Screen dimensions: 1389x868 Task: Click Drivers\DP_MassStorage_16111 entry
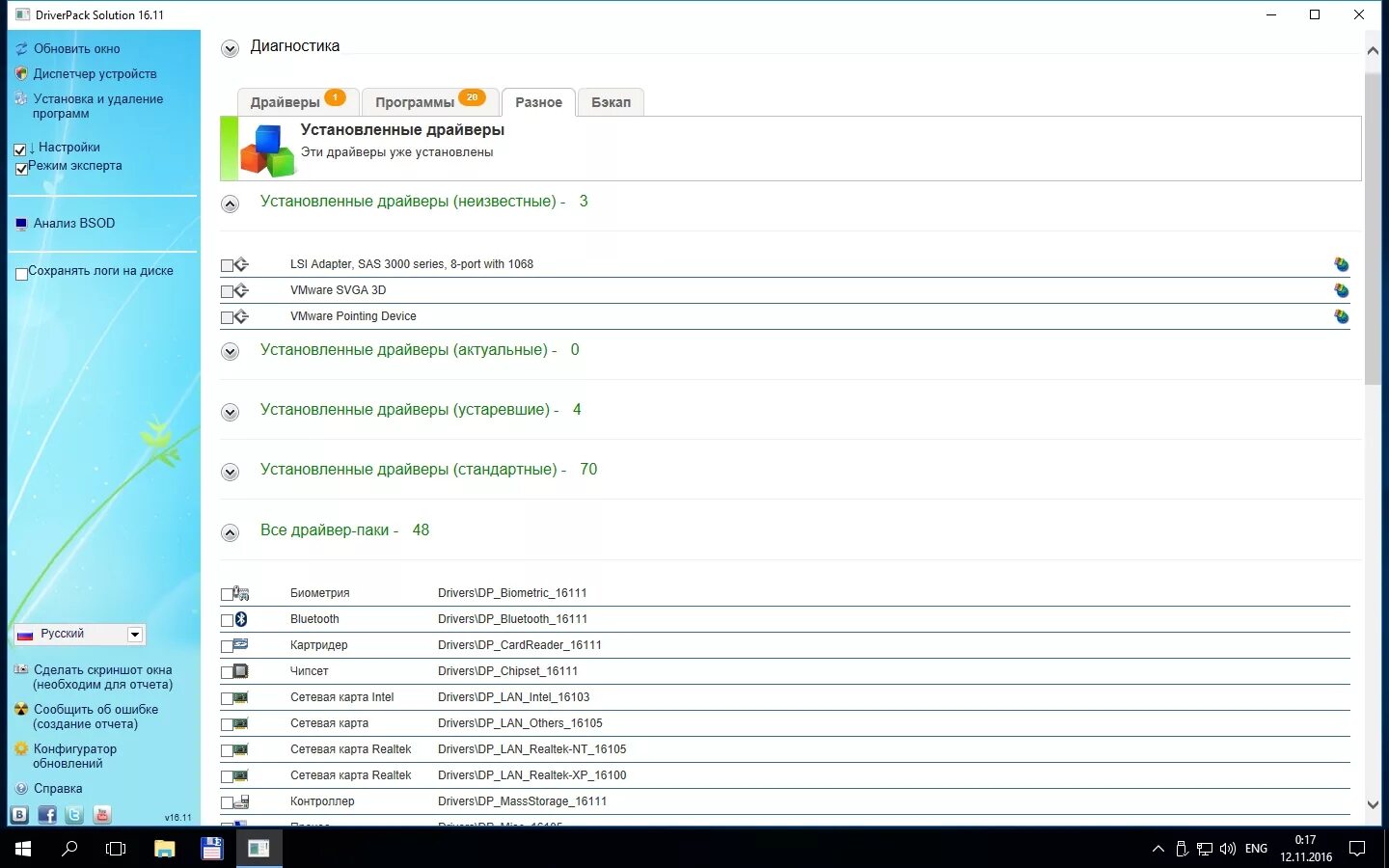522,801
